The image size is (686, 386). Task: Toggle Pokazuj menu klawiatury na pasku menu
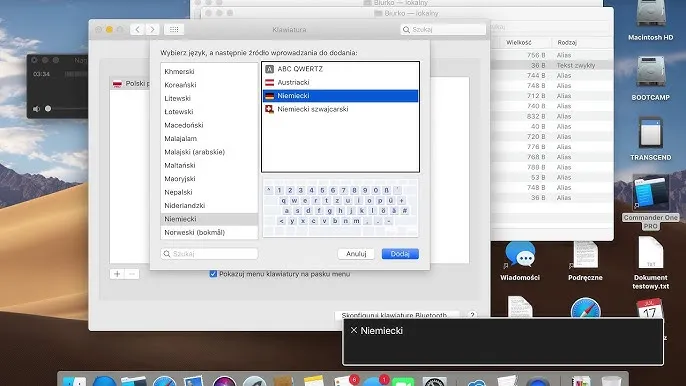click(213, 274)
